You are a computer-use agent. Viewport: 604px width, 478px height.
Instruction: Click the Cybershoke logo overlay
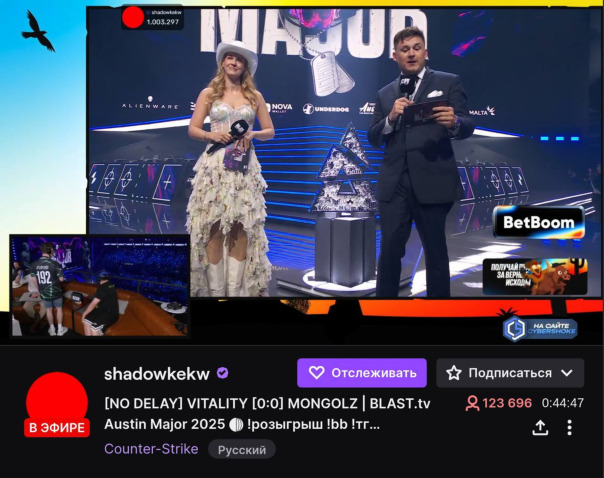pyautogui.click(x=540, y=328)
